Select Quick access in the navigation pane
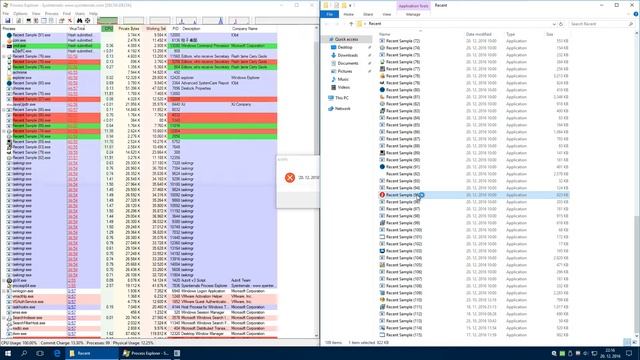Screen dimensions: 640x360 [x=346, y=39]
